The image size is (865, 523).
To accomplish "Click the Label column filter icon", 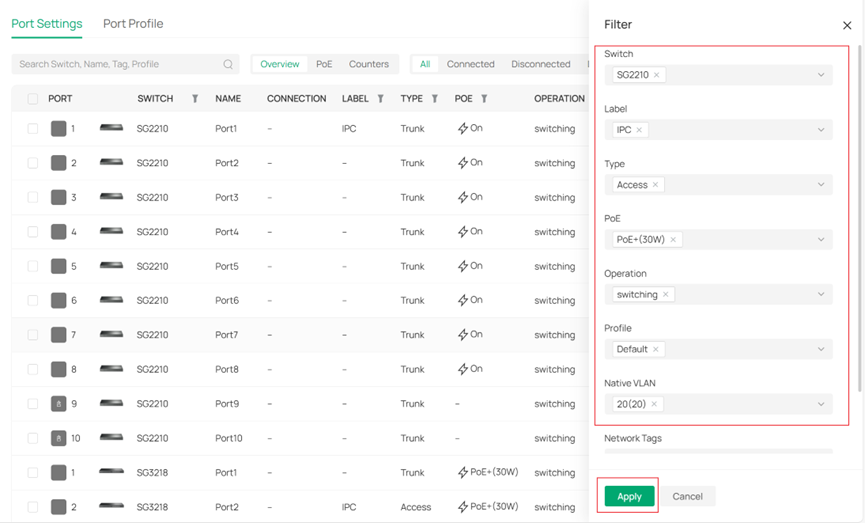I will 381,99.
